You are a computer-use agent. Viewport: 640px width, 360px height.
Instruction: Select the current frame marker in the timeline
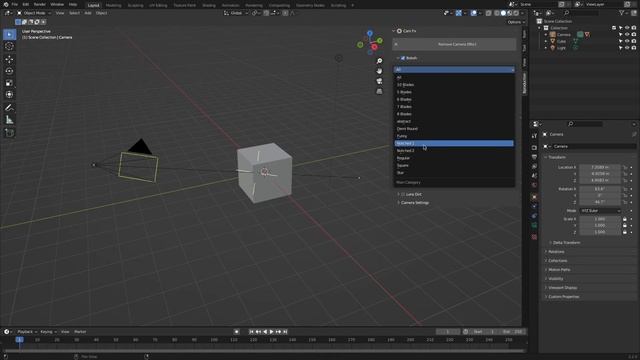[x=19, y=340]
